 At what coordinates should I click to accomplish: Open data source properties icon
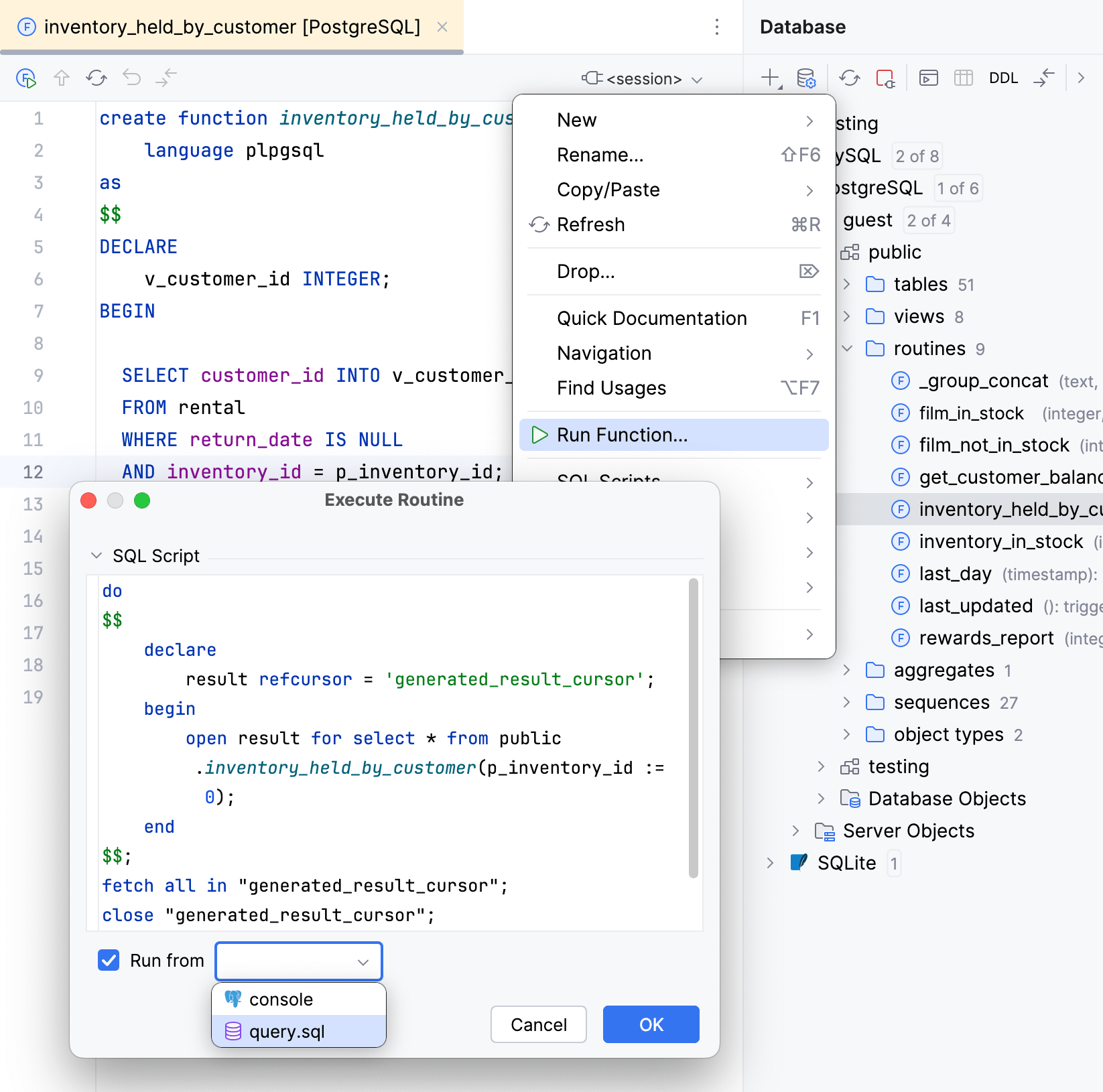pos(806,78)
